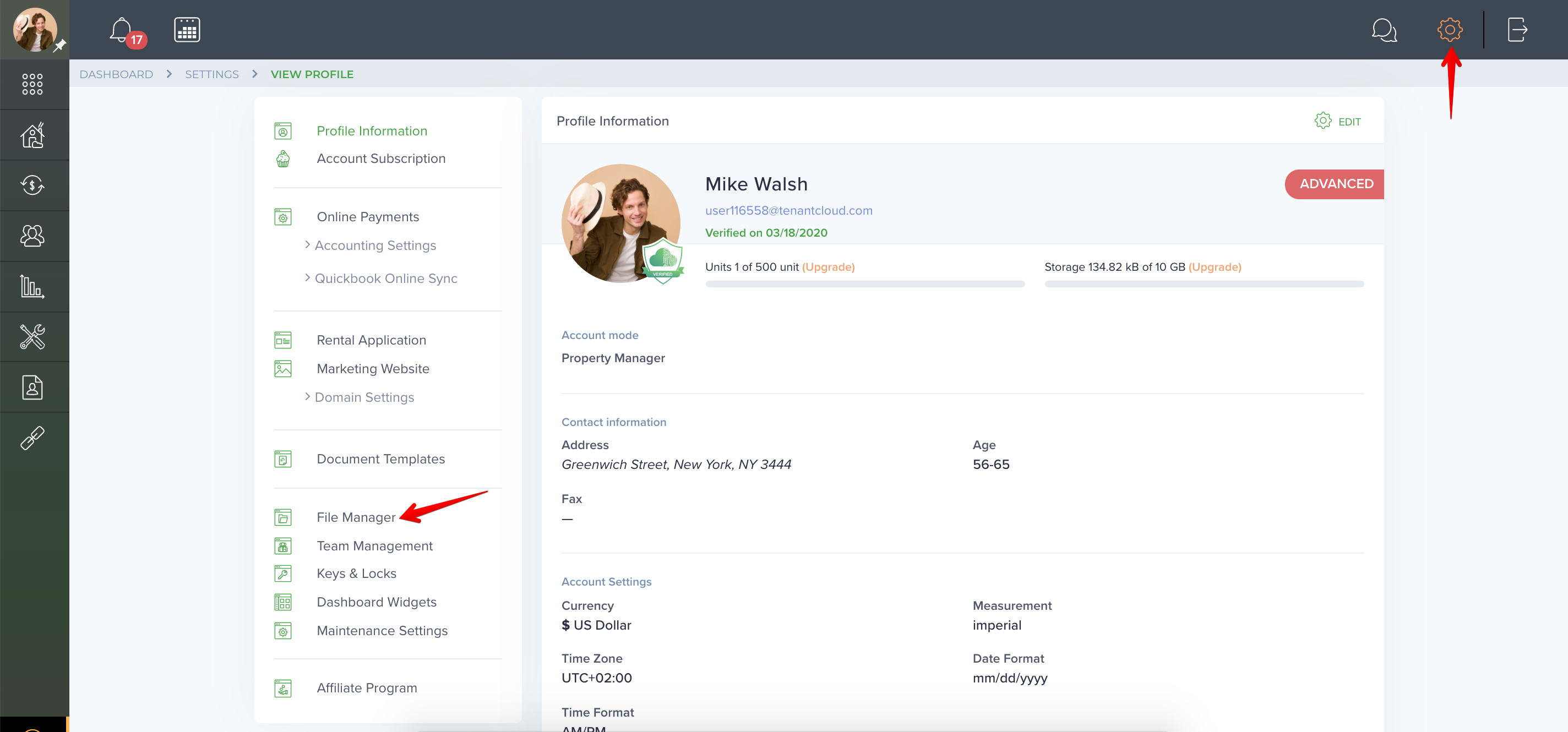This screenshot has height=732, width=1568.
Task: Click the Online Payments icon
Action: click(283, 217)
